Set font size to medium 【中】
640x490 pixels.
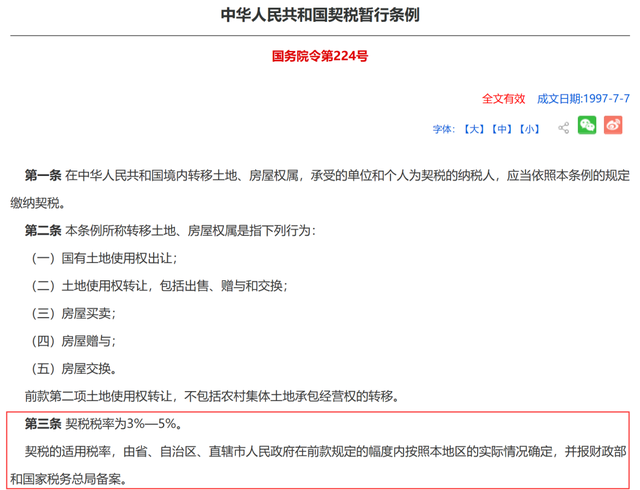point(502,129)
